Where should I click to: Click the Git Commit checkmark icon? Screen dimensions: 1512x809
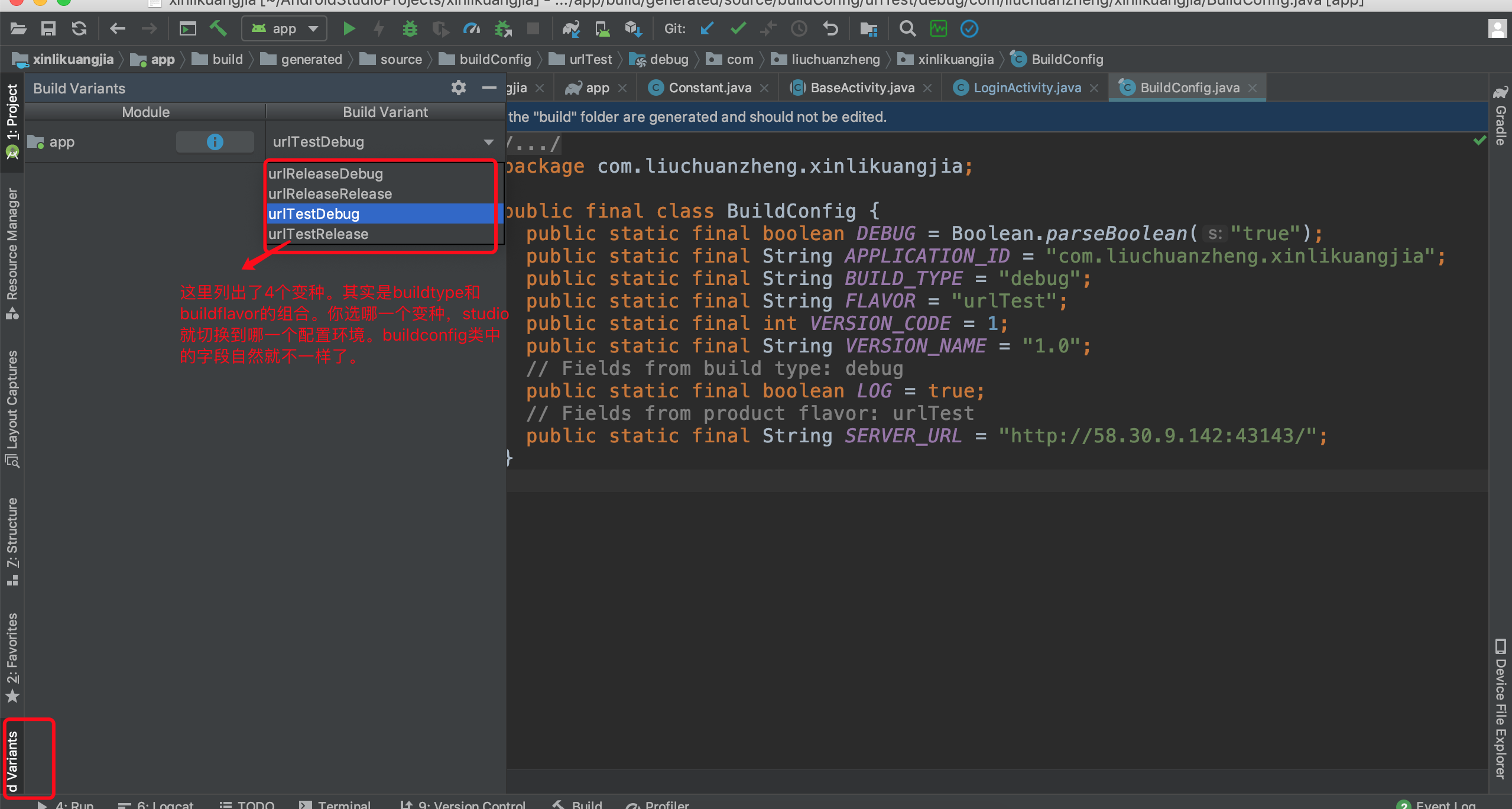(x=738, y=28)
